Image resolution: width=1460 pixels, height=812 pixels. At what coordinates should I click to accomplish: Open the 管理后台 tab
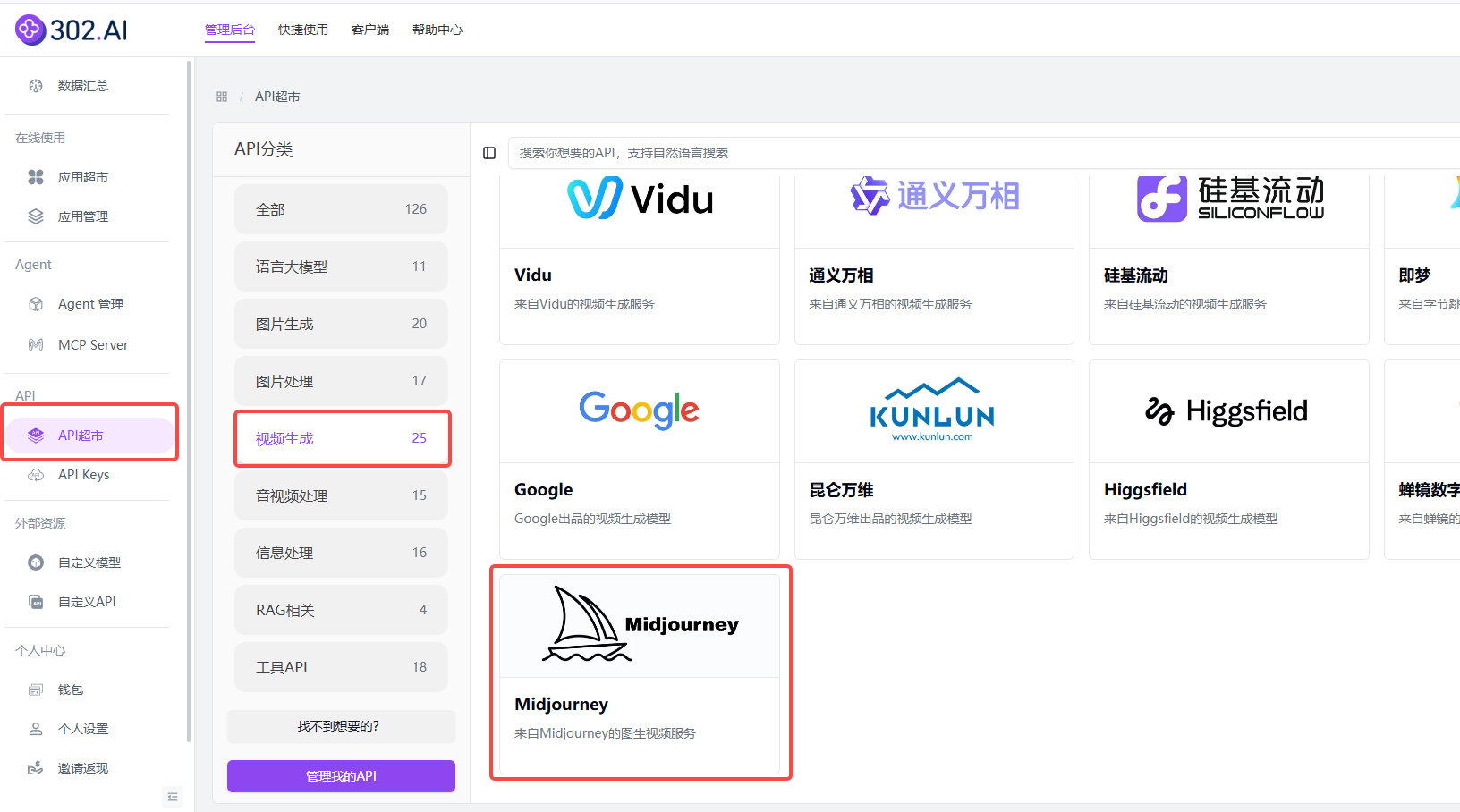click(230, 30)
